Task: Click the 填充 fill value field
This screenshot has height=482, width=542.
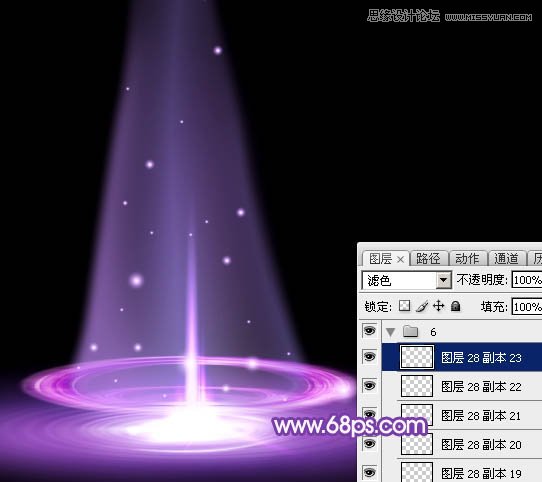Action: 527,307
